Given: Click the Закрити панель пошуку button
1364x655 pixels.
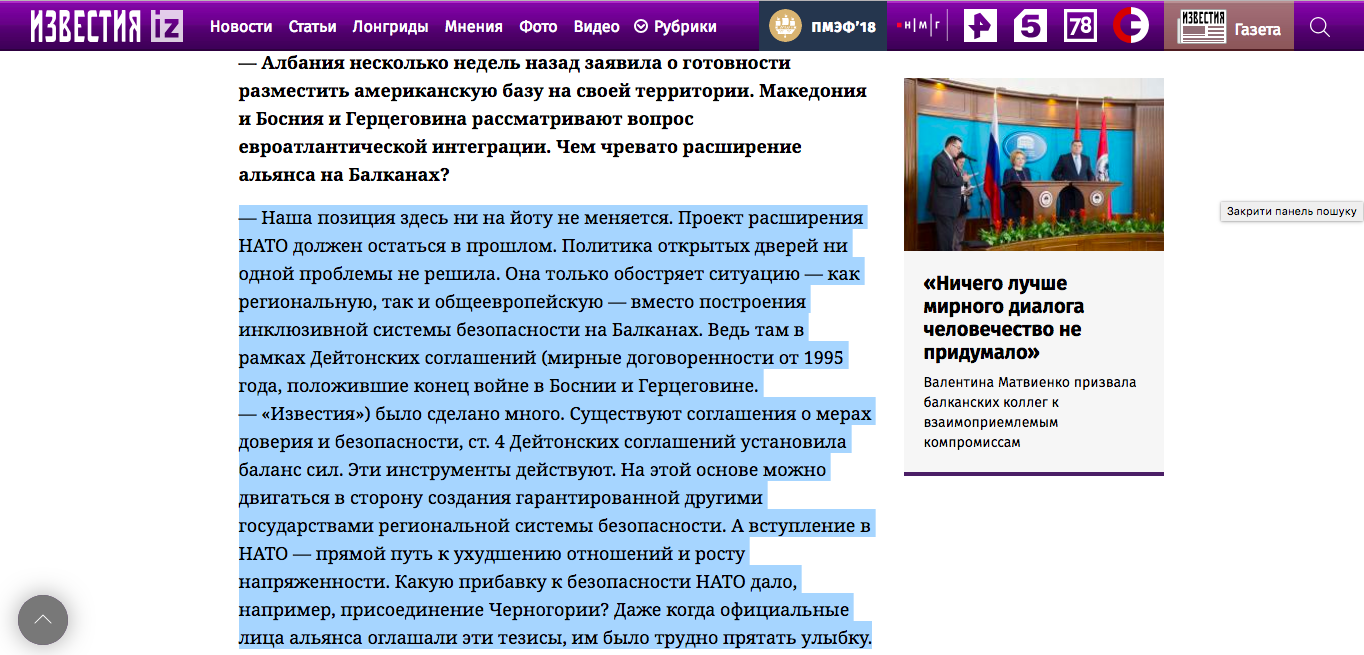Looking at the screenshot, I should coord(1291,212).
